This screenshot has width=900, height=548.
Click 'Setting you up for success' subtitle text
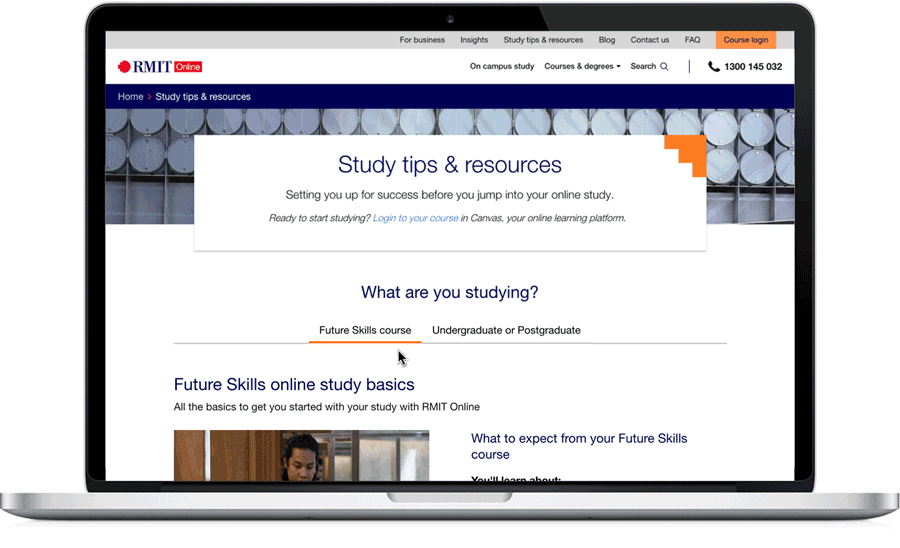click(449, 195)
